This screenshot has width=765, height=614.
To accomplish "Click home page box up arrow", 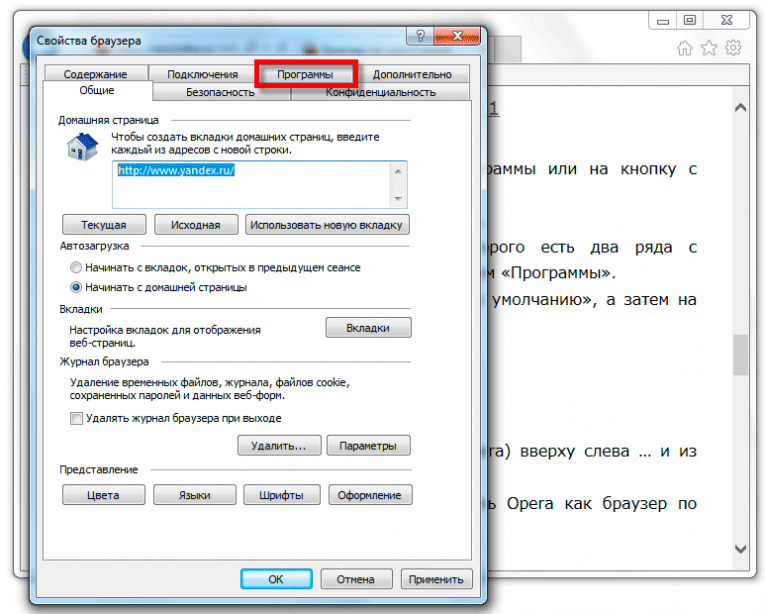I will 398,171.
